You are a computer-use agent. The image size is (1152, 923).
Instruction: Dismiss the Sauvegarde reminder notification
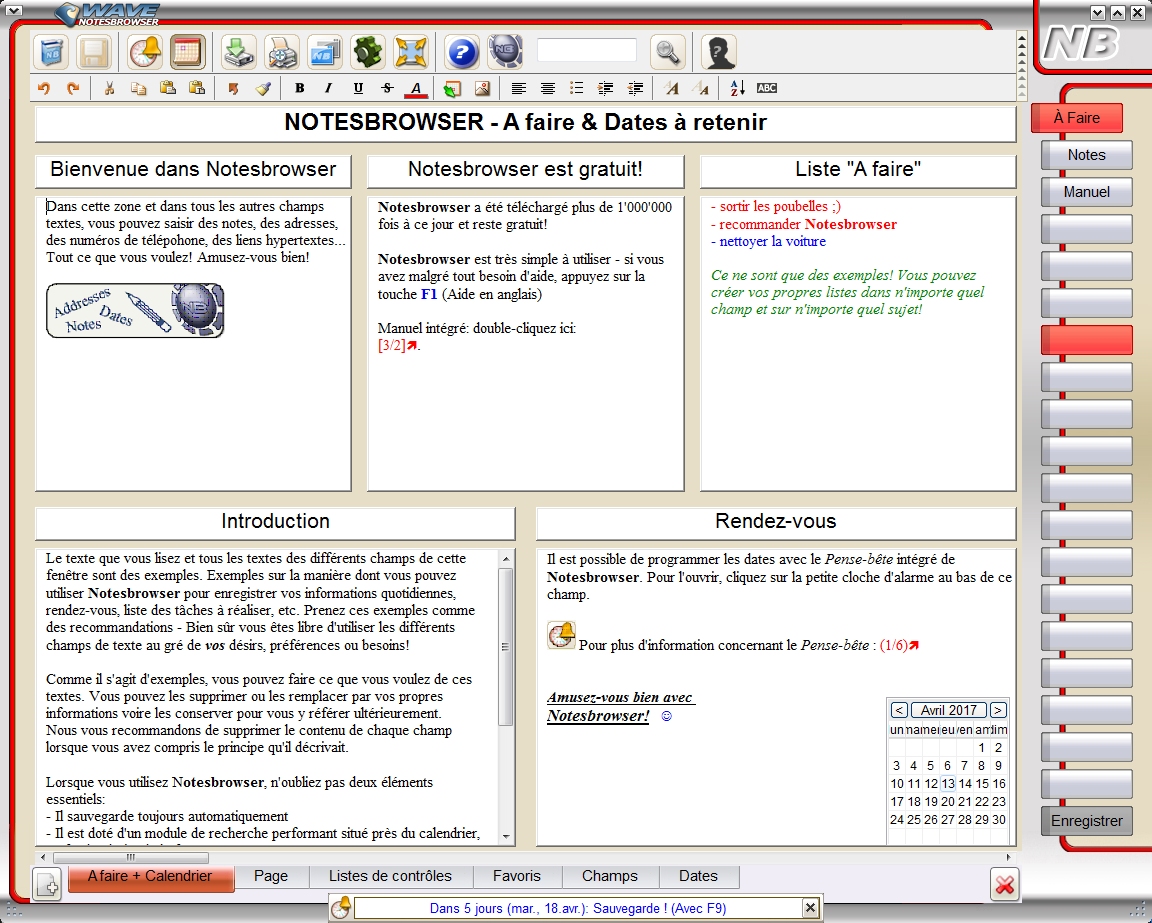[x=810, y=908]
